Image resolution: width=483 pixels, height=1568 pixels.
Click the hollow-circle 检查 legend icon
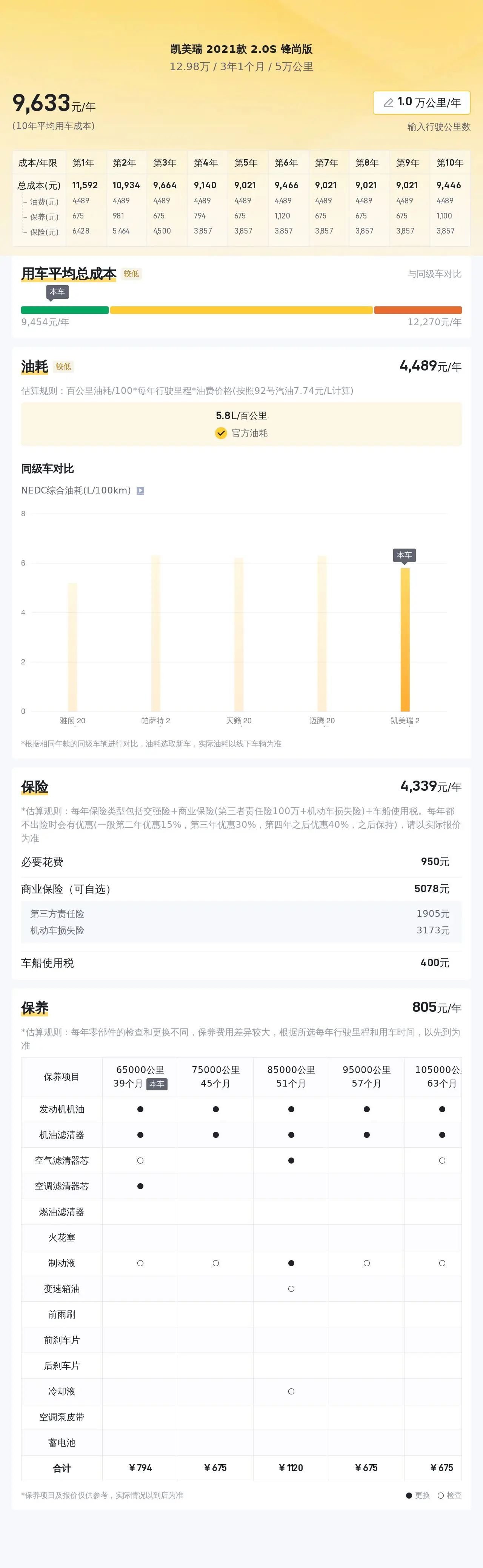tap(440, 1496)
